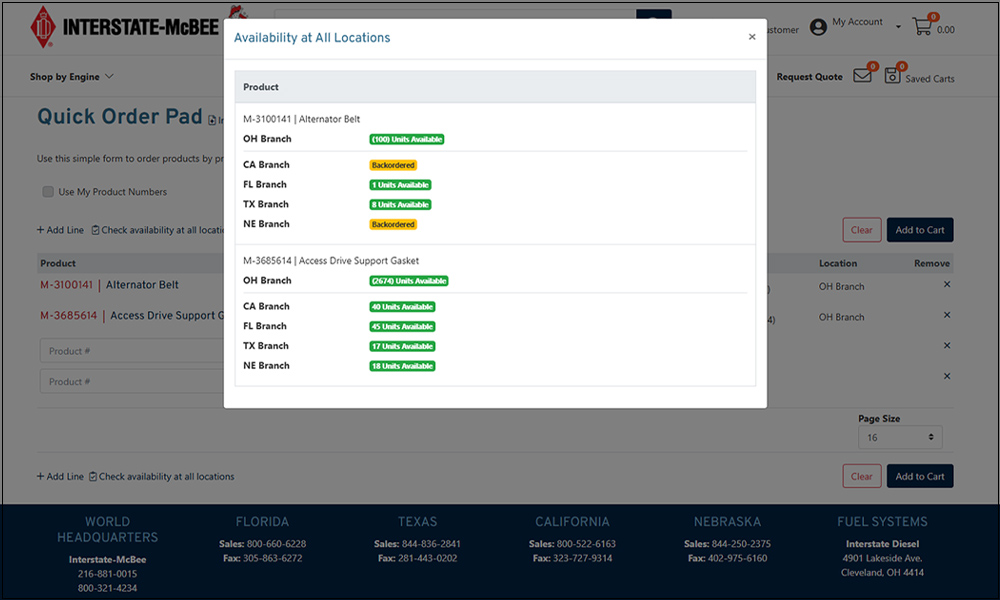Image resolution: width=1000 pixels, height=600 pixels.
Task: Click the Texas sales number 844-836-2841
Action: coord(431,544)
